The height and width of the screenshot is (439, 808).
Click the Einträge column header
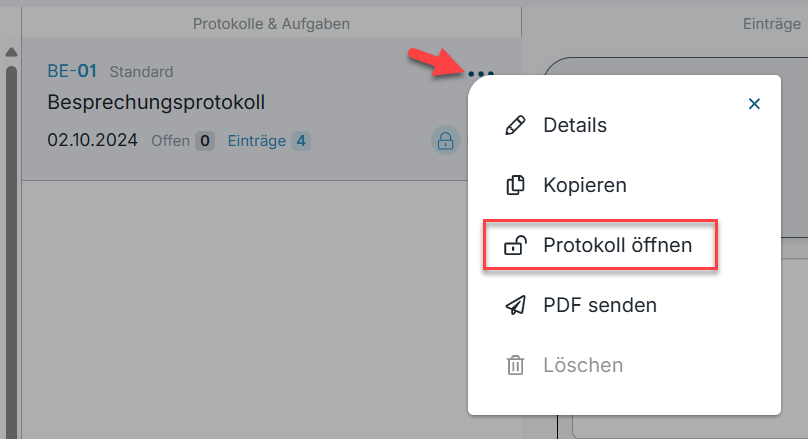point(771,24)
